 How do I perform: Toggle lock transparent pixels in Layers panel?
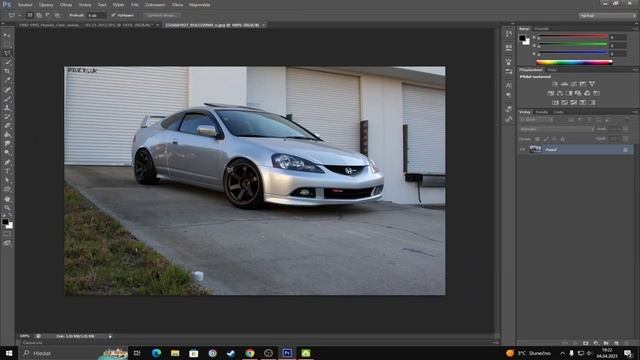point(537,139)
